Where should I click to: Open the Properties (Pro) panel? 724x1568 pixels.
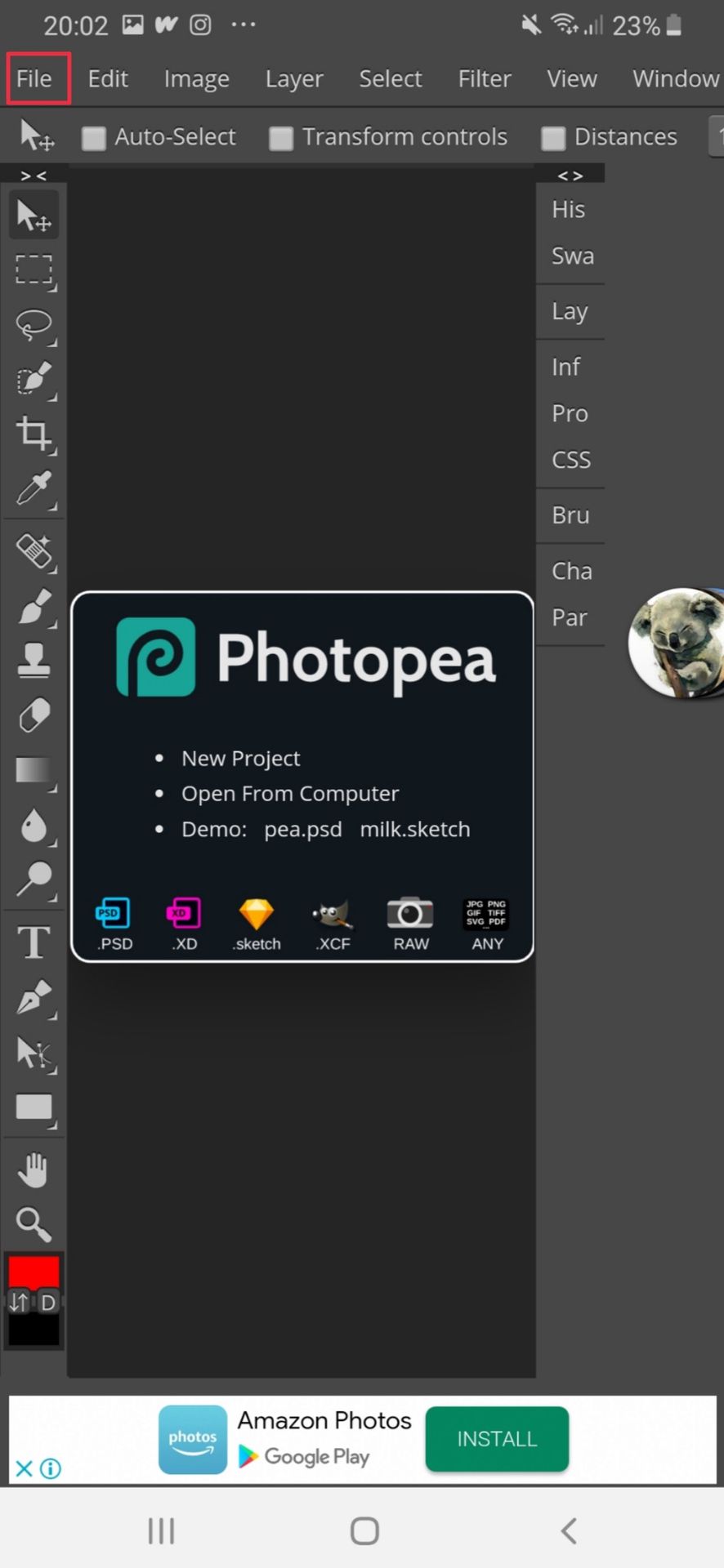pos(570,414)
